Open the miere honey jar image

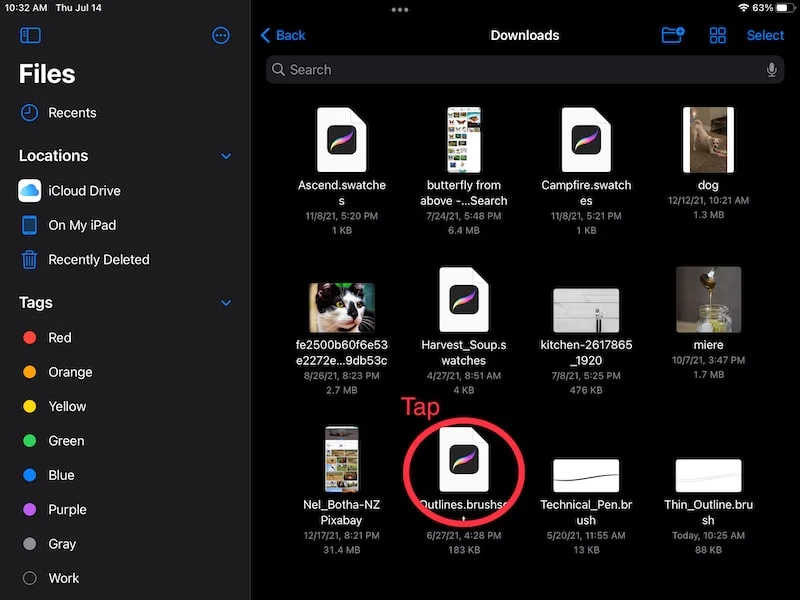click(708, 299)
